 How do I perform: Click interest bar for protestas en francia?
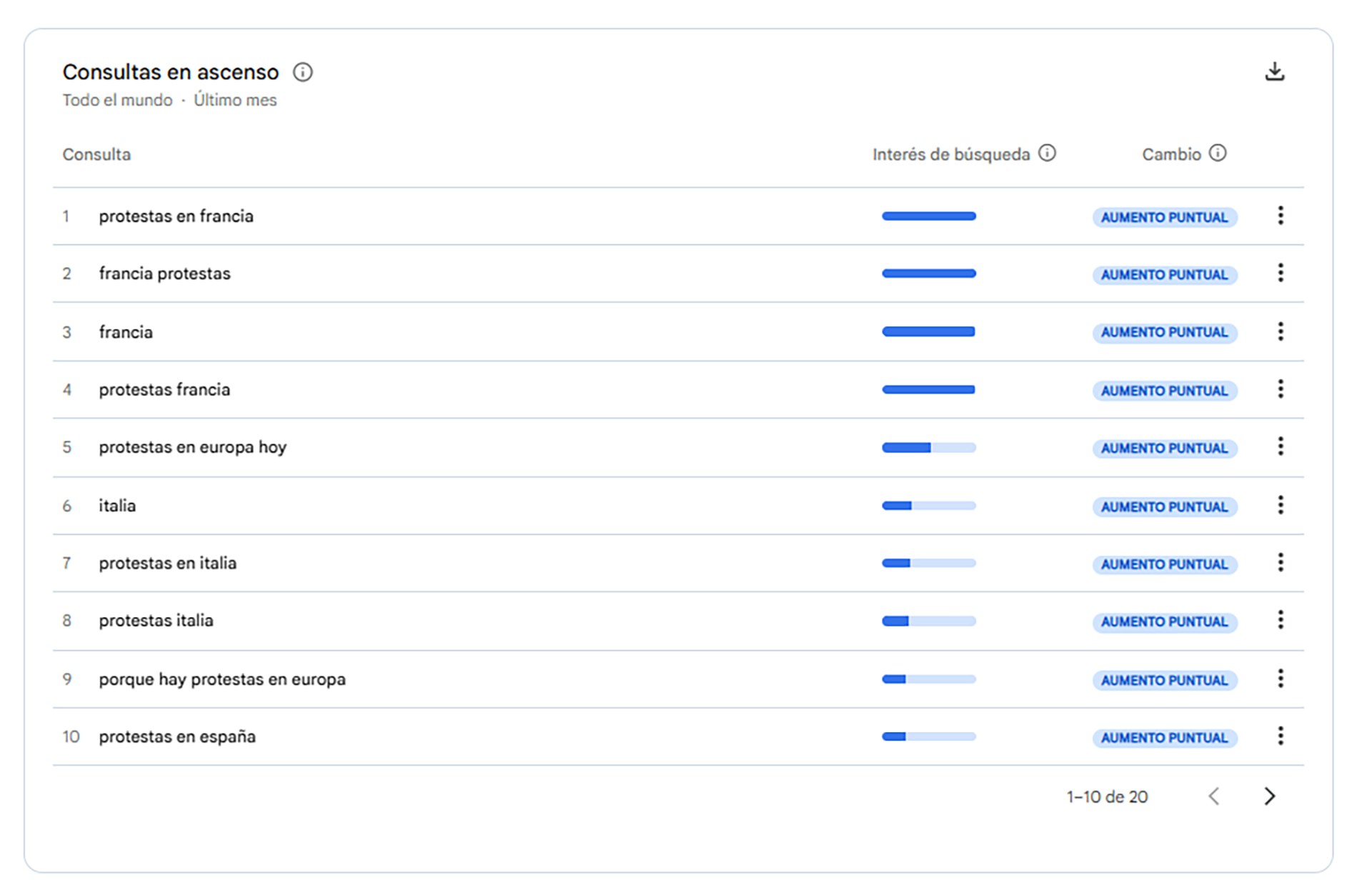(928, 216)
